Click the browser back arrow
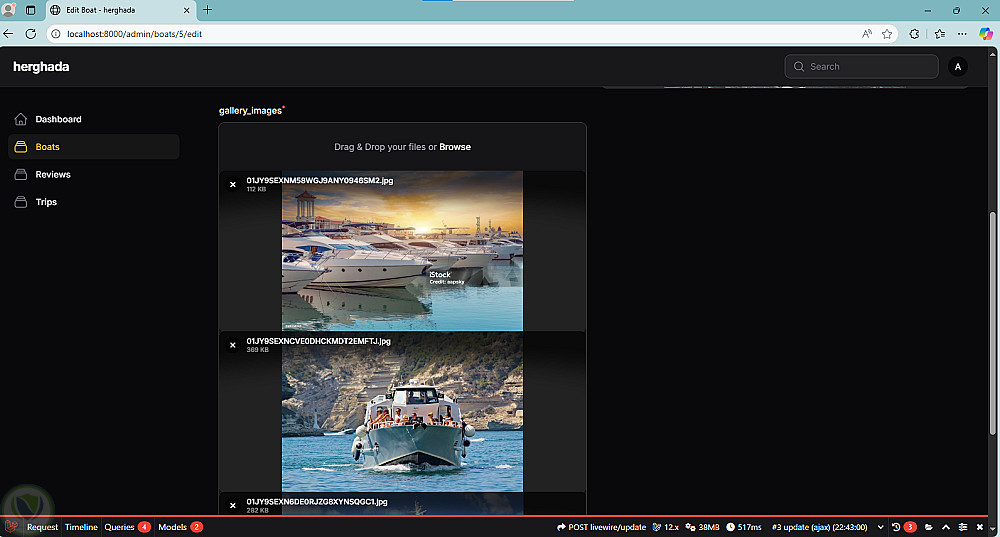Image resolution: width=1000 pixels, height=537 pixels. [8, 34]
